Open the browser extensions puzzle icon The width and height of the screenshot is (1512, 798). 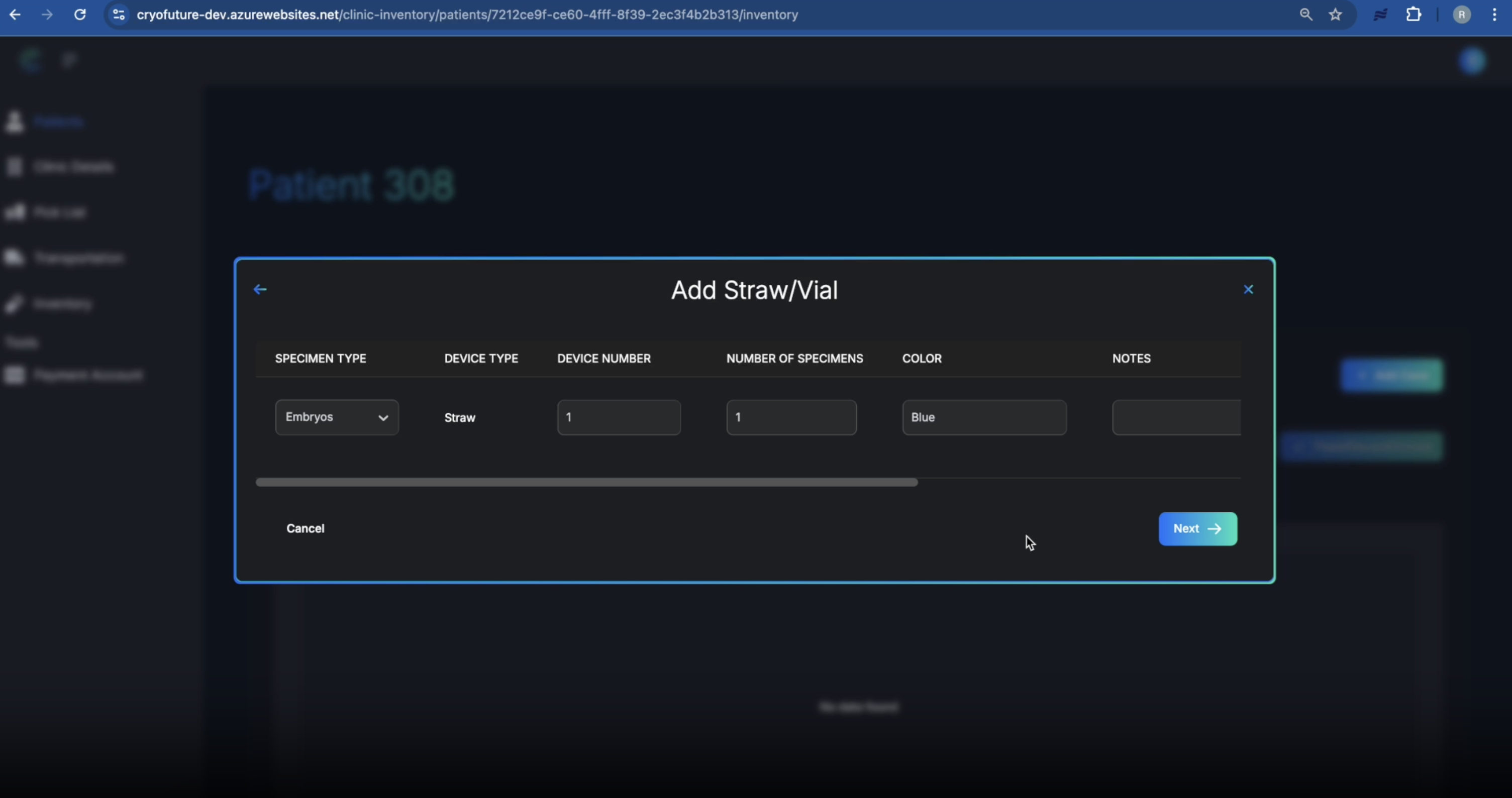pos(1414,15)
